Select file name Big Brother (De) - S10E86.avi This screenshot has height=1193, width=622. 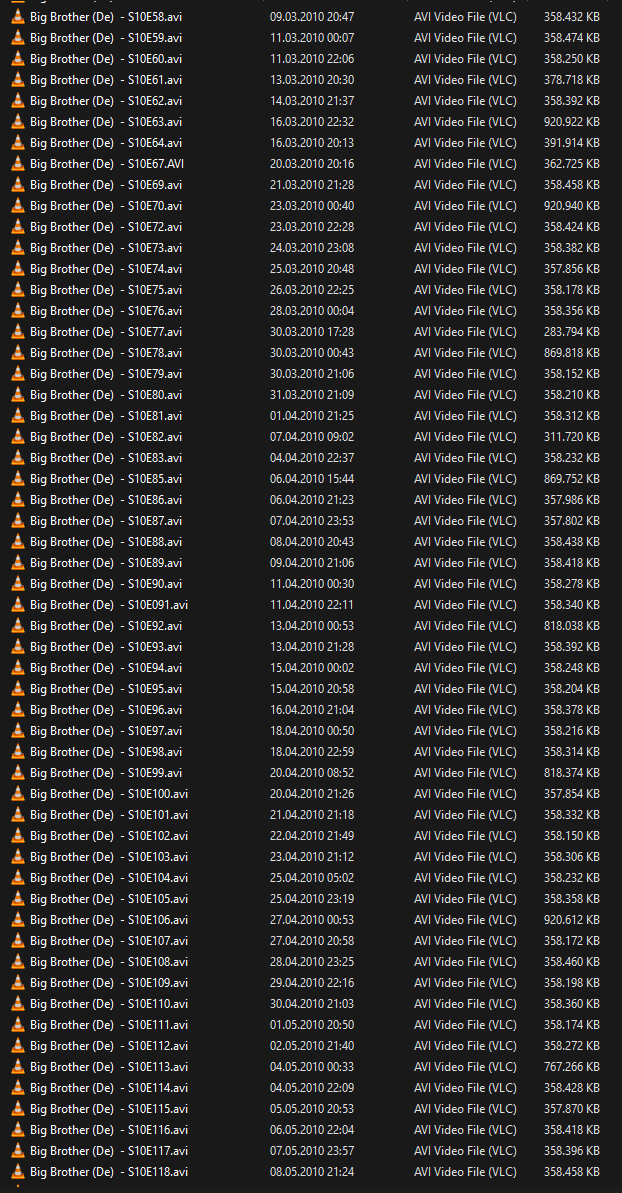106,500
